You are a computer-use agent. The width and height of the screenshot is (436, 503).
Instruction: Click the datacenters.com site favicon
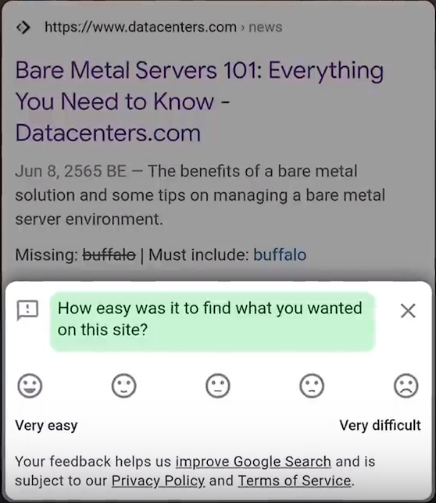click(x=23, y=27)
